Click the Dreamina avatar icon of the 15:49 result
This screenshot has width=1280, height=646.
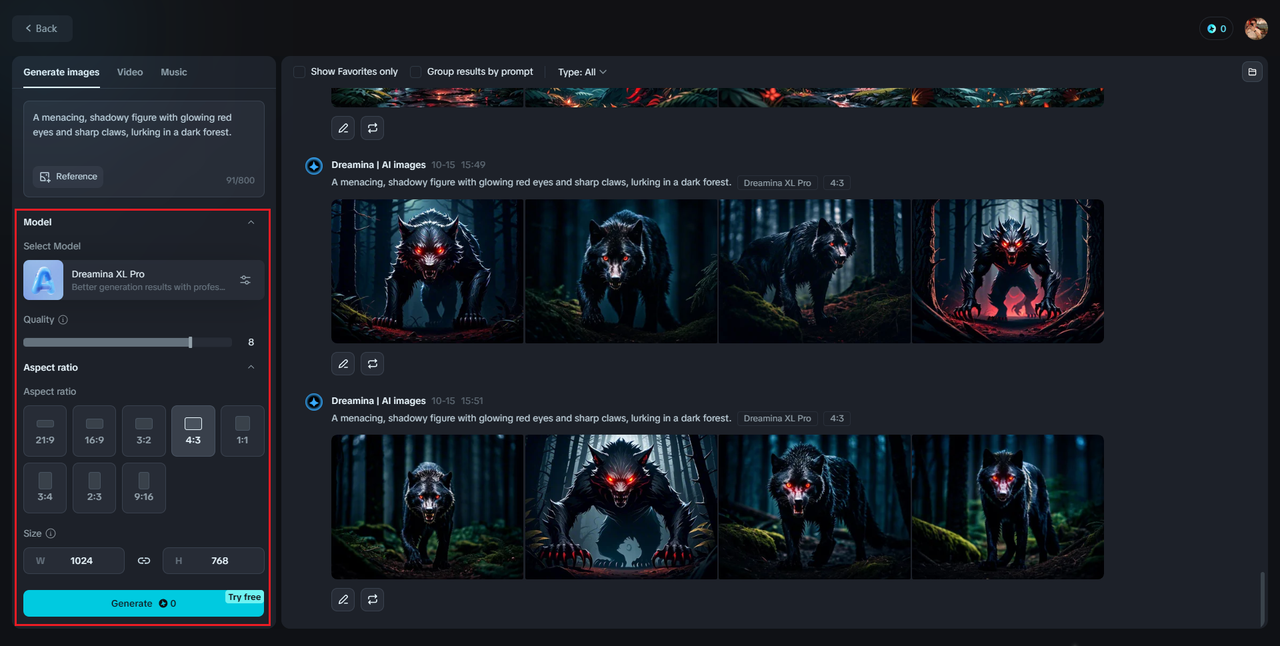[314, 165]
